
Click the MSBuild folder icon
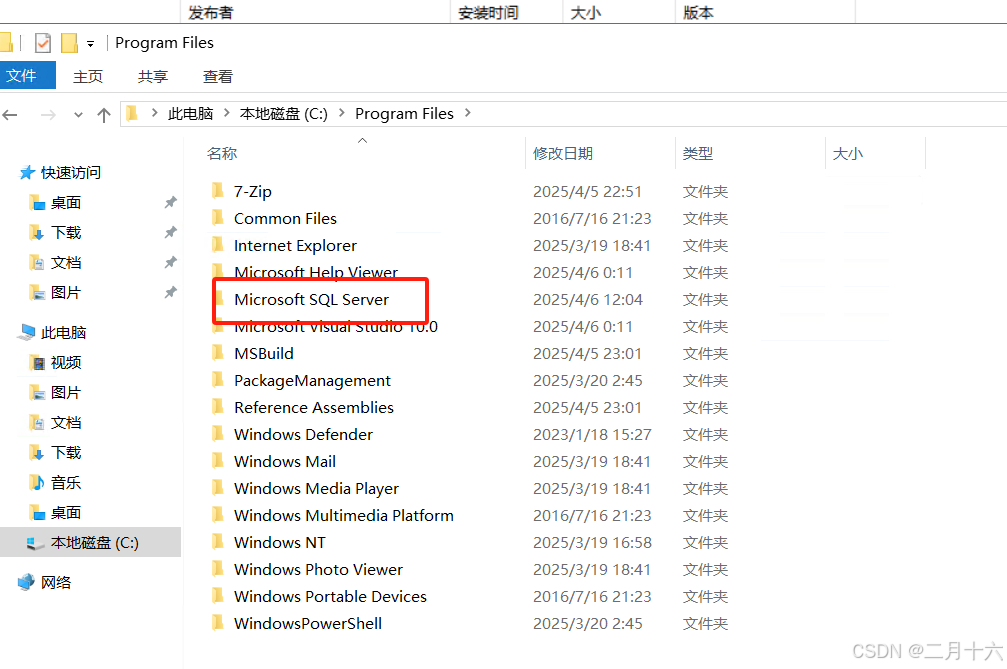click(218, 352)
